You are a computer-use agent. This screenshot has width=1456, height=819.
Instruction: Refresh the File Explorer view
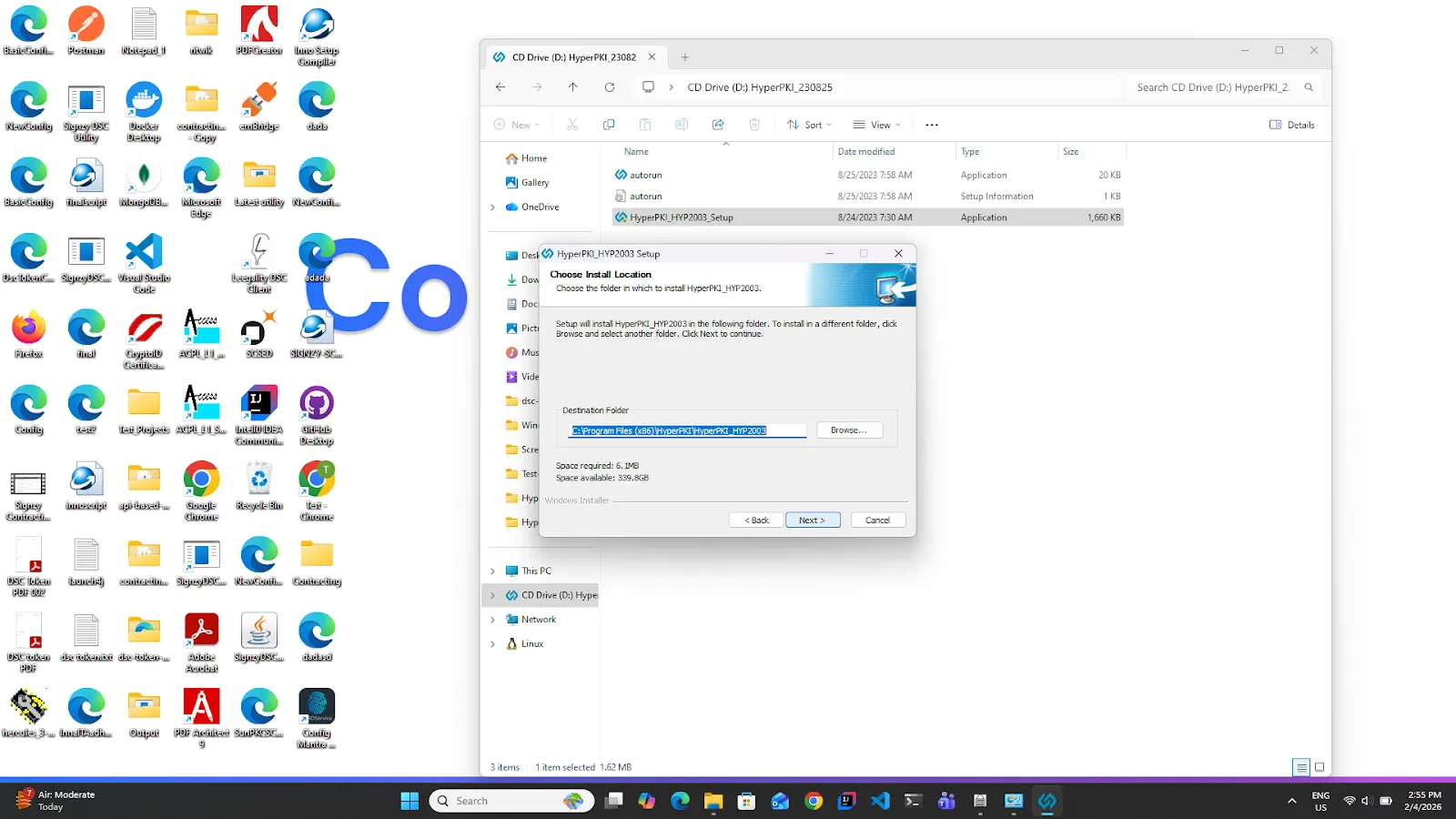click(610, 87)
